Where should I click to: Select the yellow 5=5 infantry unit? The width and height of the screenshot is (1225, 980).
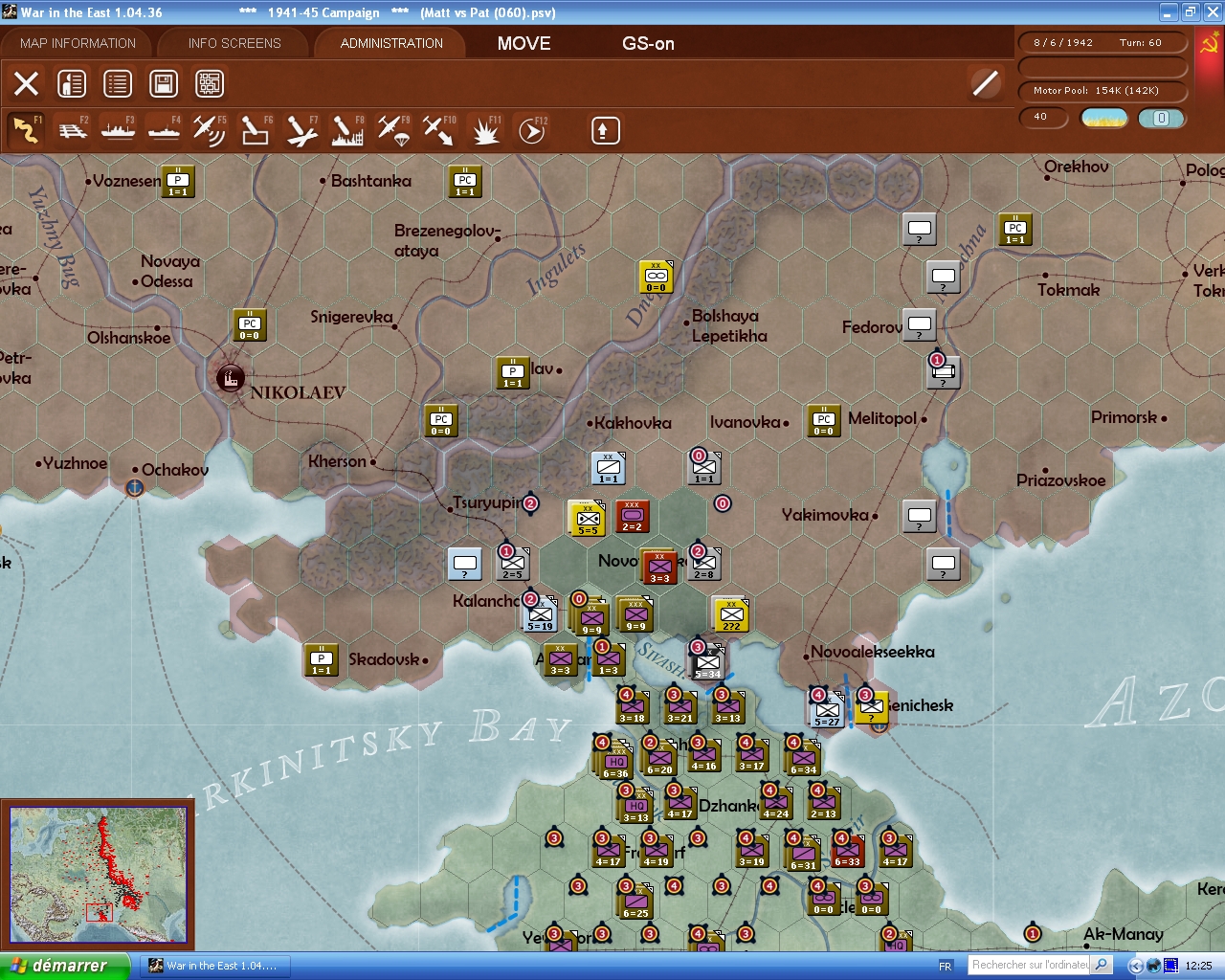[588, 520]
